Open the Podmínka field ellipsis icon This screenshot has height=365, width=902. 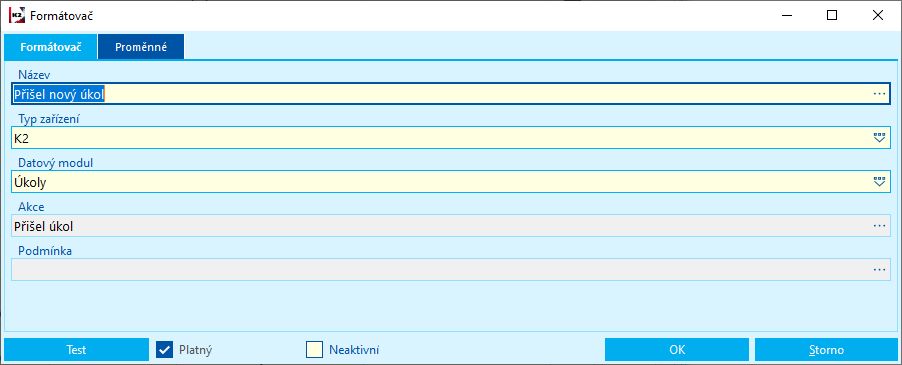[x=878, y=270]
